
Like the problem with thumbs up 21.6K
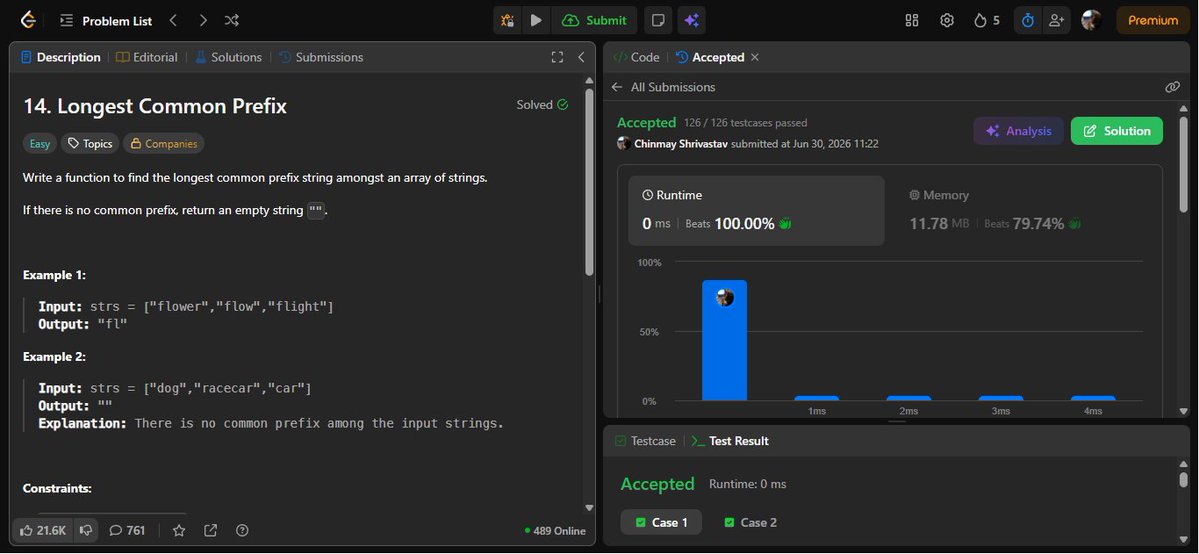(44, 530)
